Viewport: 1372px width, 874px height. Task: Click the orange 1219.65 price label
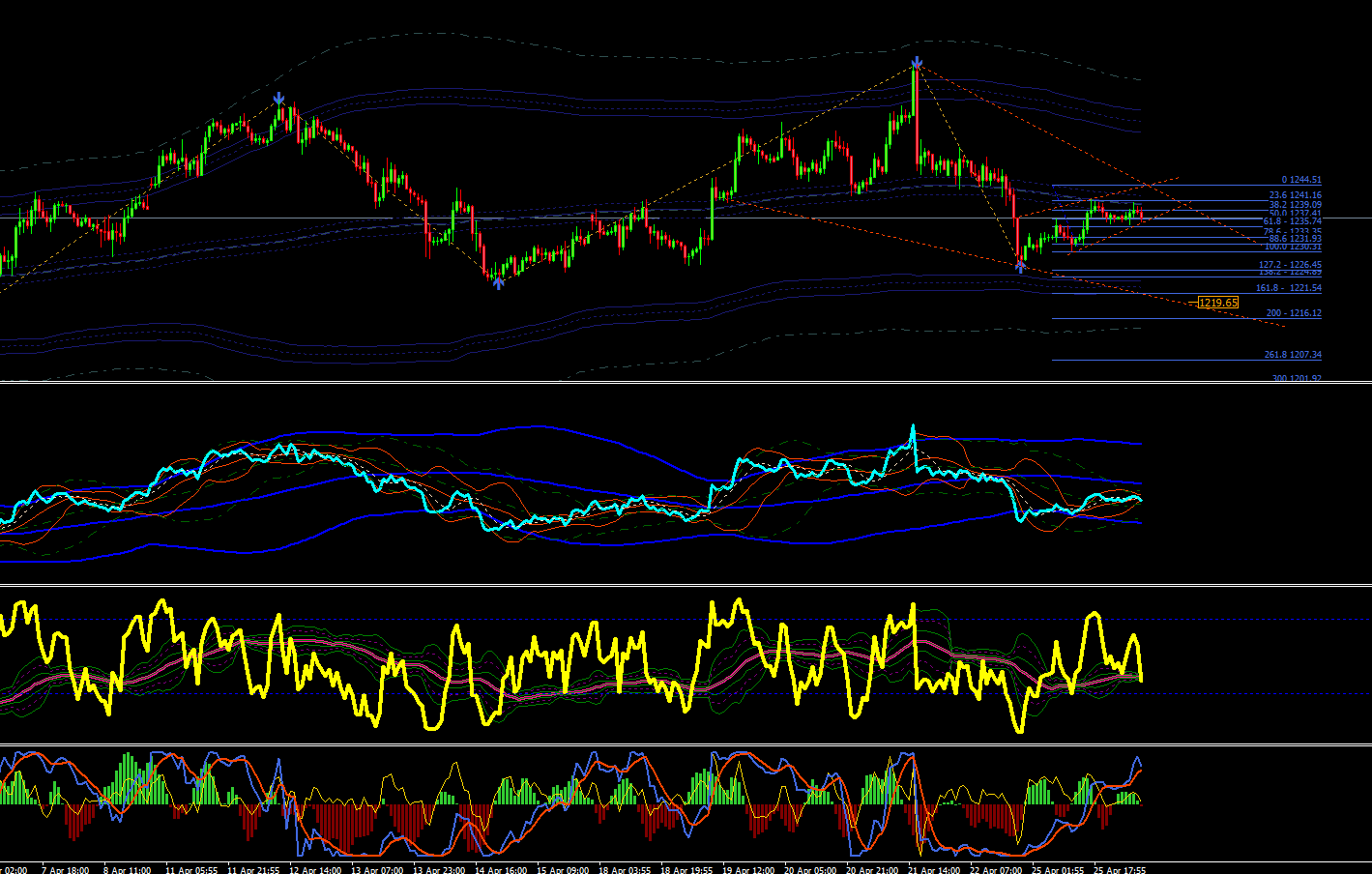coord(1218,303)
